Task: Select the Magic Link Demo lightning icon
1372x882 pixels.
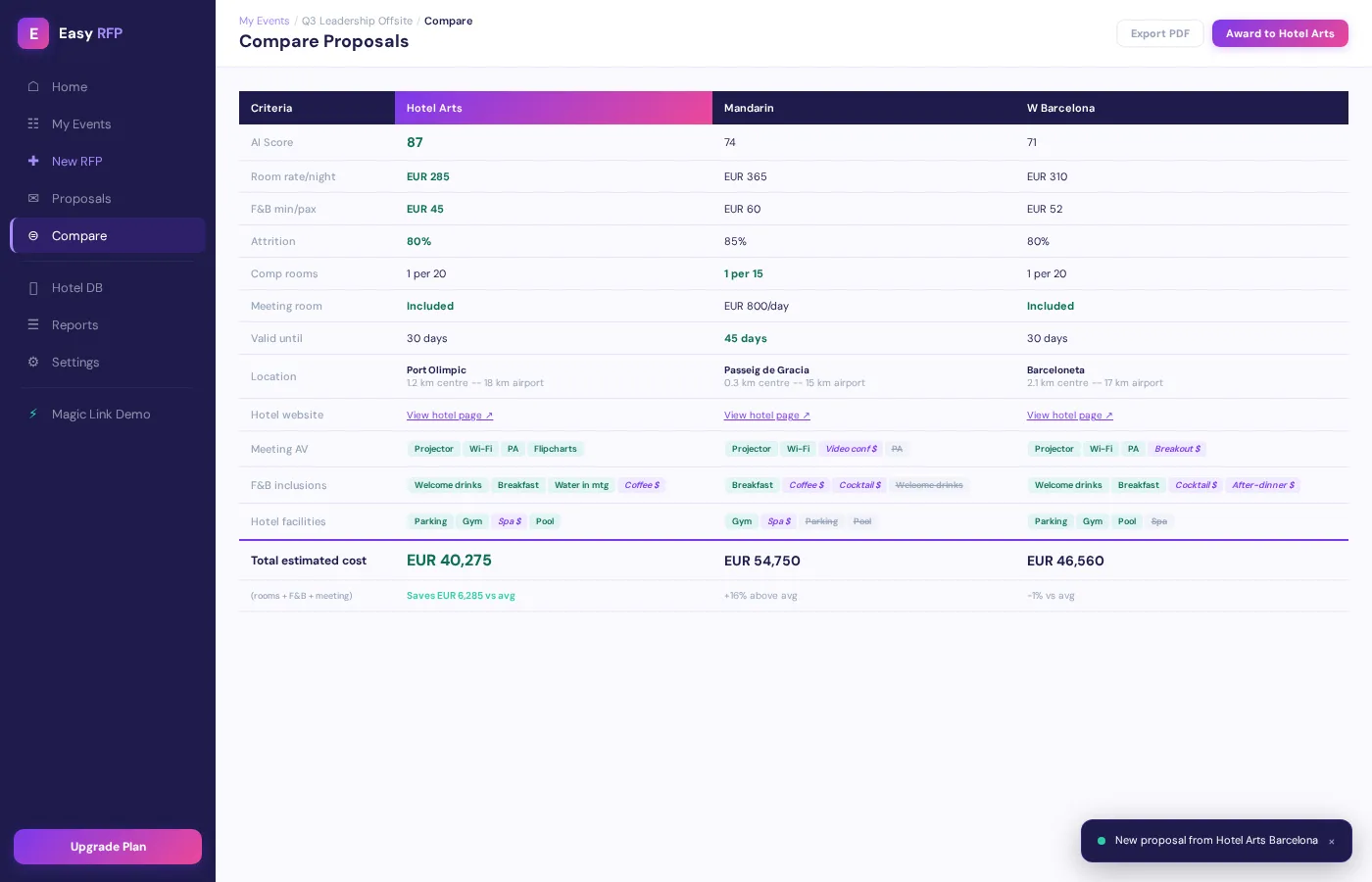Action: (x=33, y=414)
